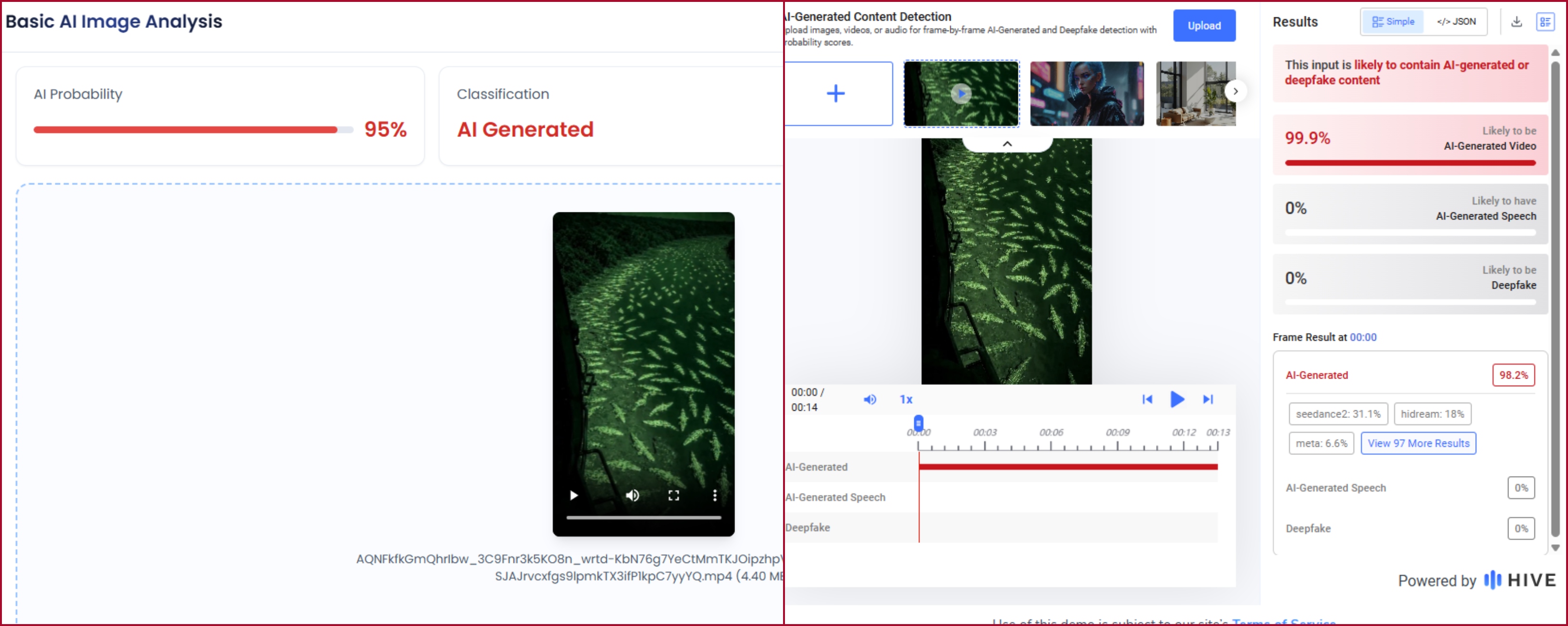Click the 98.2% AI-Generated frame score
Screen dimensions: 1568x626
point(1513,375)
